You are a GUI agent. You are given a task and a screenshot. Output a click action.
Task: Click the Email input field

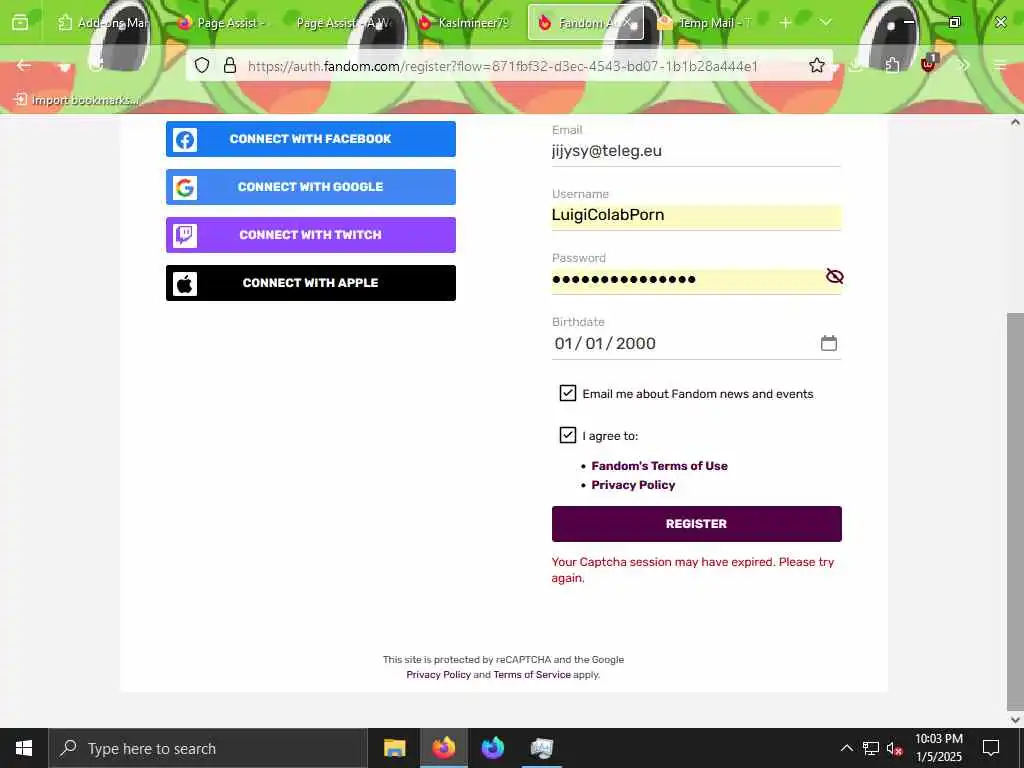pos(696,151)
